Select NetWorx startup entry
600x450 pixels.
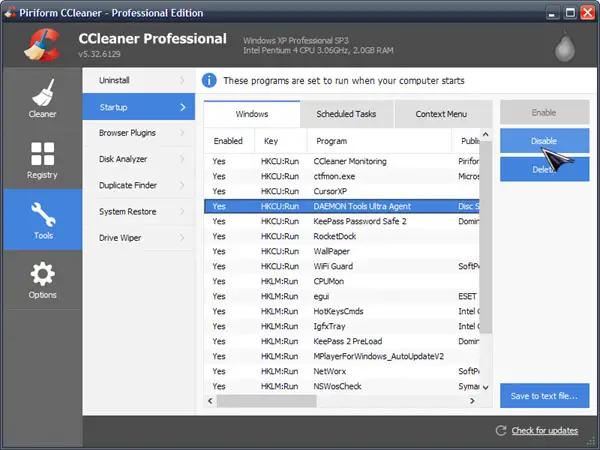[x=342, y=371]
